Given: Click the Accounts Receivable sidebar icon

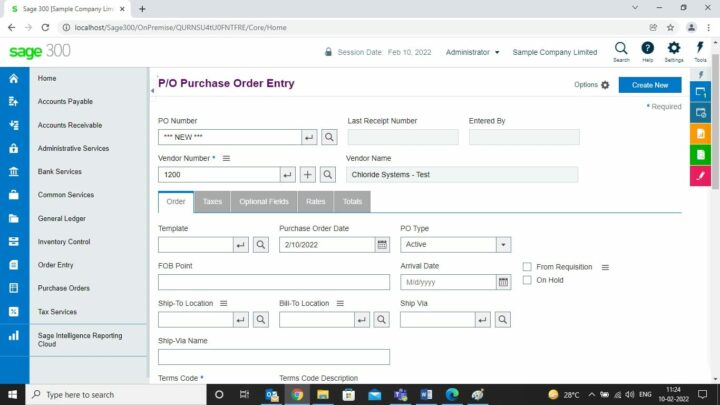Looking at the screenshot, I should 14,125.
